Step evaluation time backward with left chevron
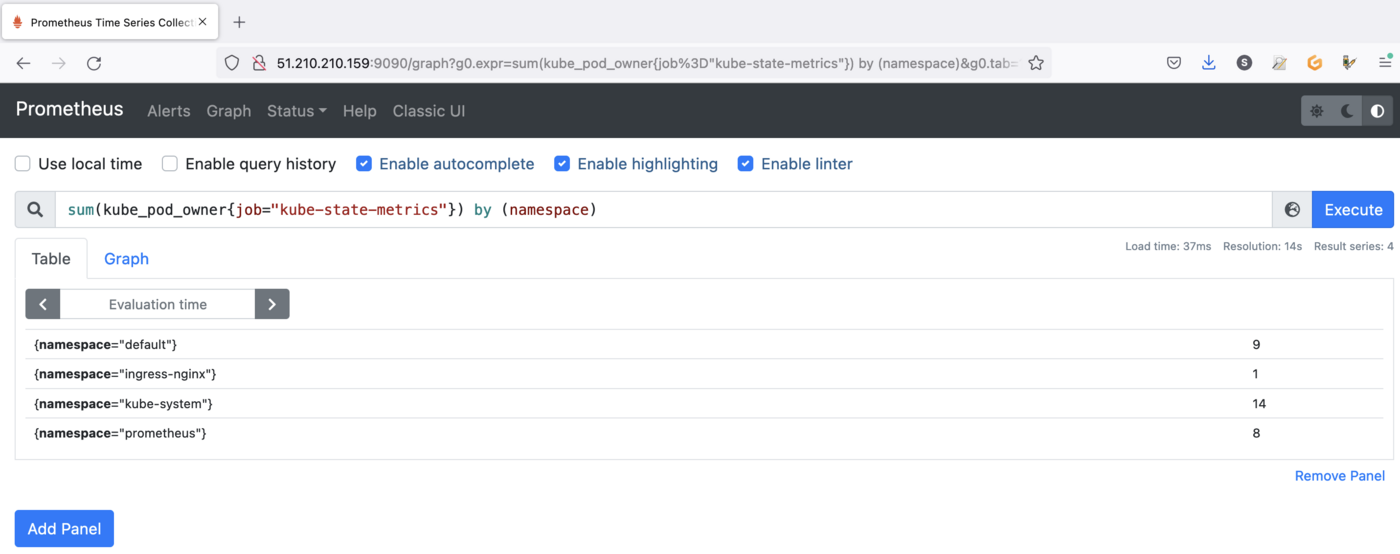This screenshot has height=554, width=1400. [x=43, y=304]
